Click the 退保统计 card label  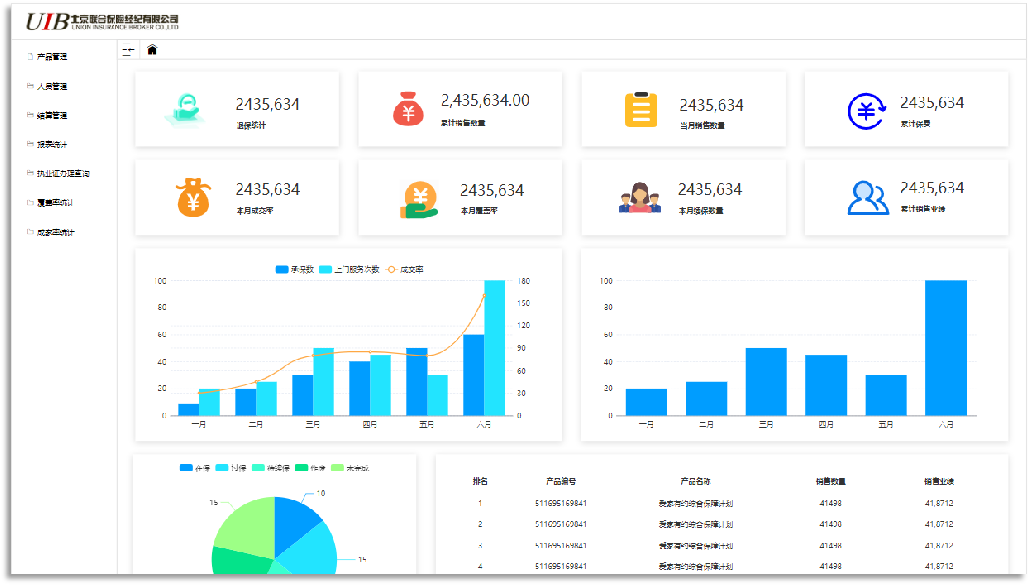point(251,126)
